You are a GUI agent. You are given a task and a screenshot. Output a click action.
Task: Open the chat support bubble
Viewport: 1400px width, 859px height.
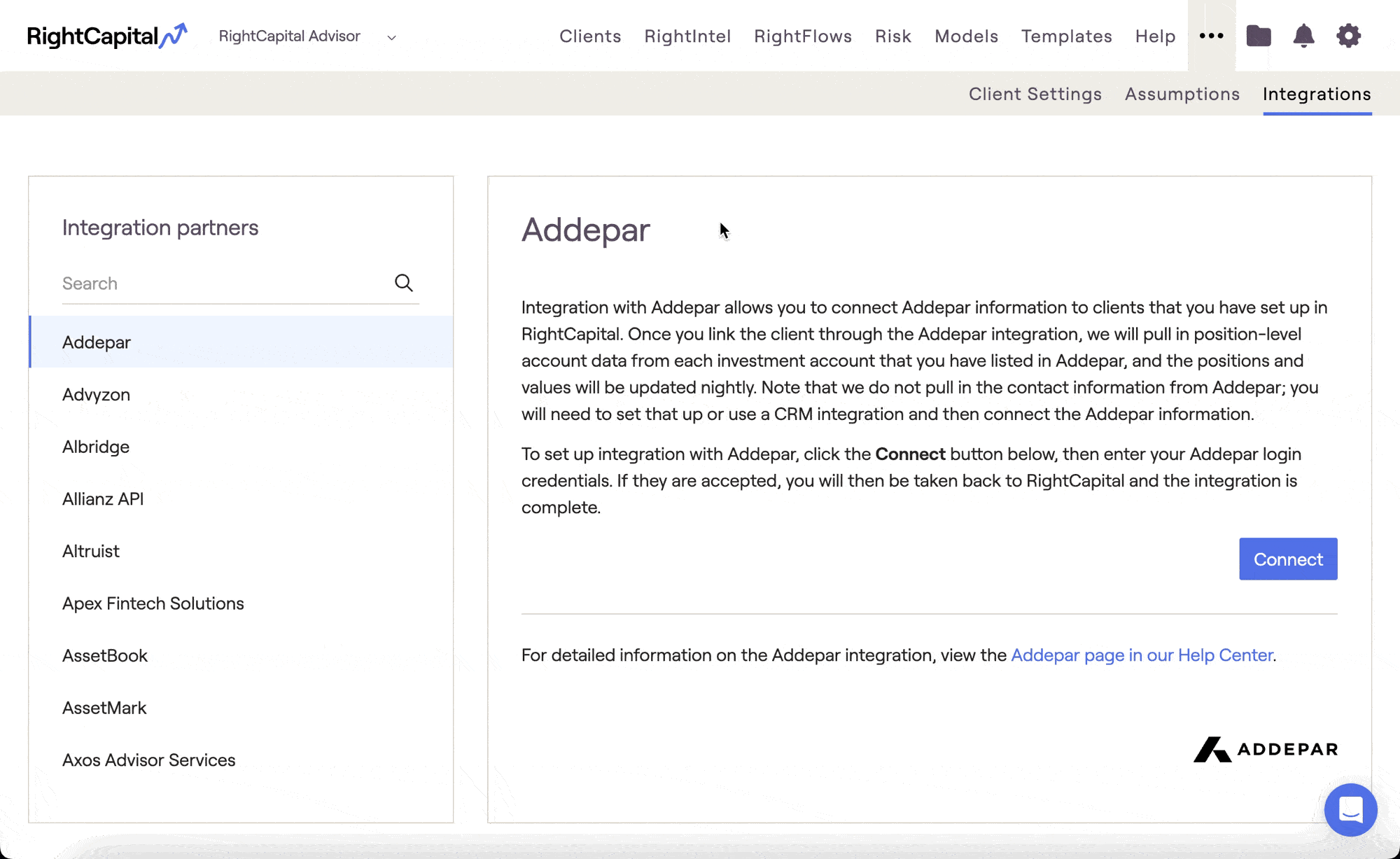1351,810
